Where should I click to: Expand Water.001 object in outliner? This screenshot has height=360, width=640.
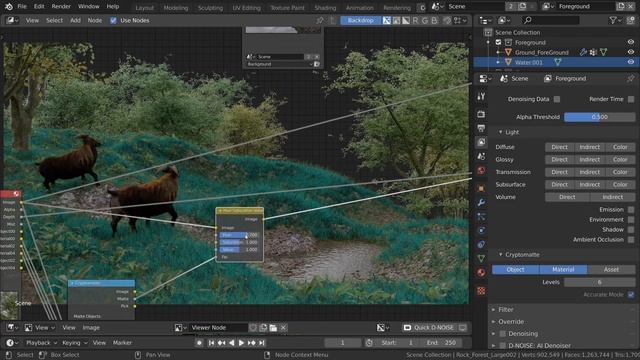point(498,62)
